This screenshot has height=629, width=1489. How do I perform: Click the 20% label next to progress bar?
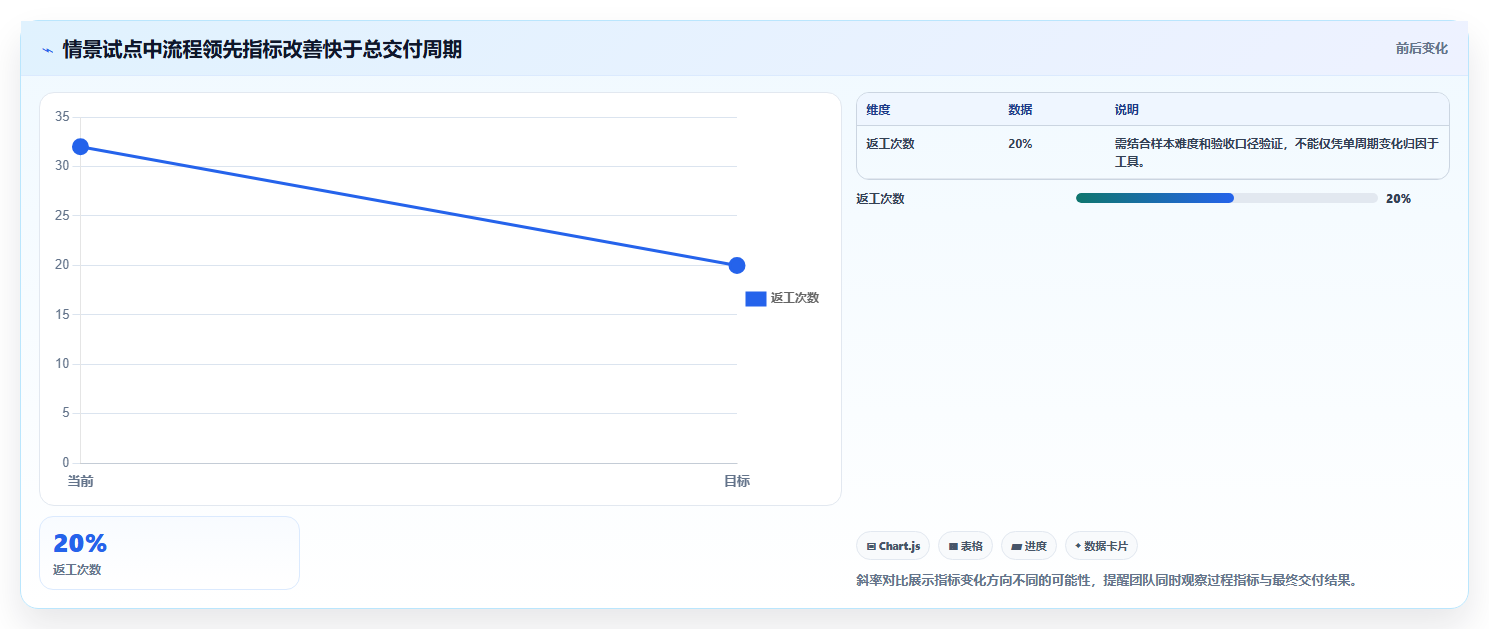pos(1398,198)
